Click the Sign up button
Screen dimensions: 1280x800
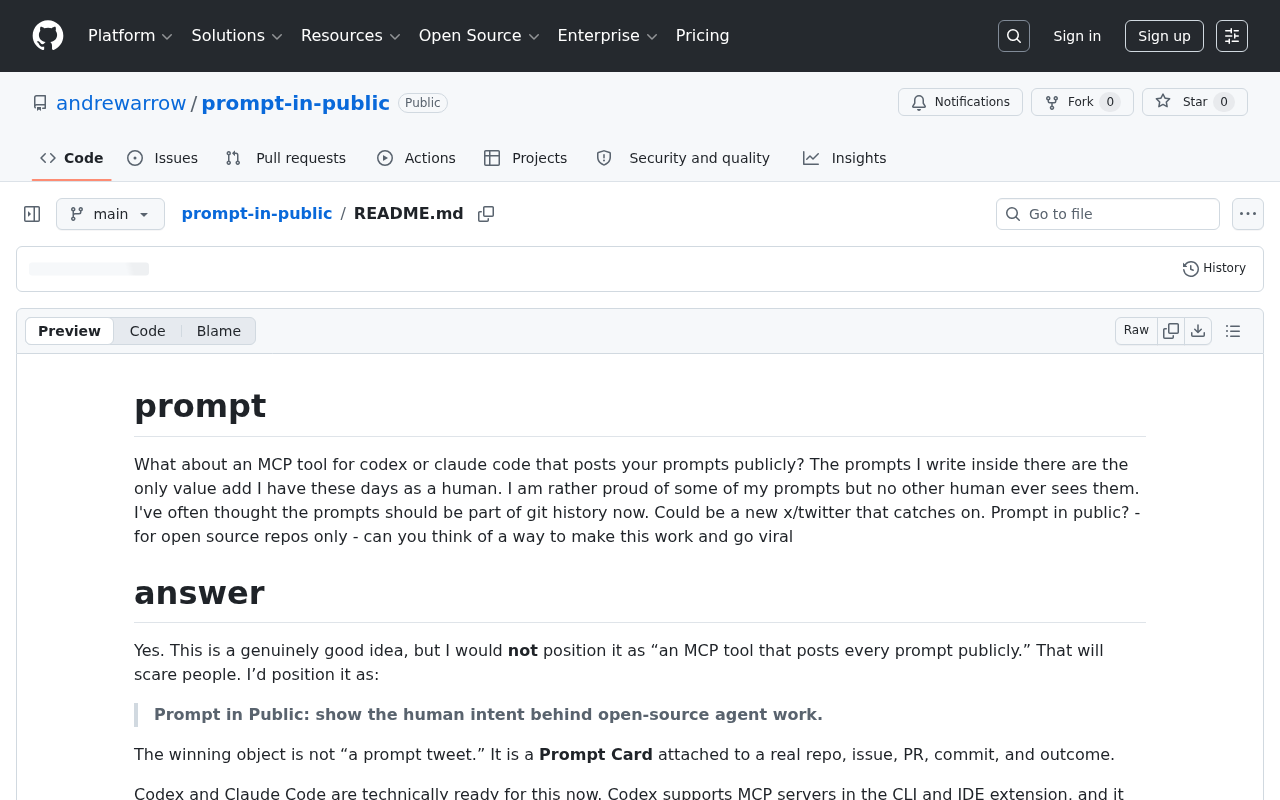1164,36
